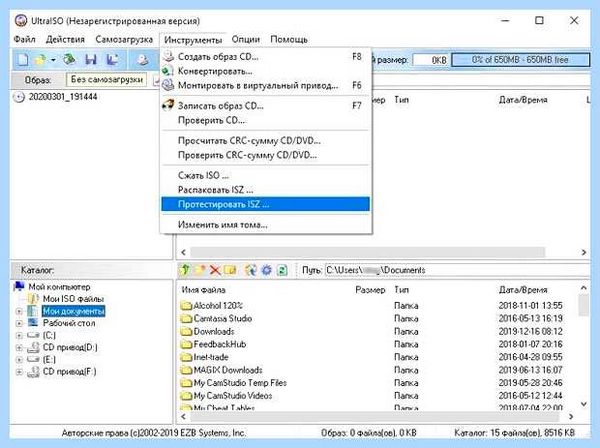
Task: Click the green Up folder icon
Action: [x=185, y=270]
